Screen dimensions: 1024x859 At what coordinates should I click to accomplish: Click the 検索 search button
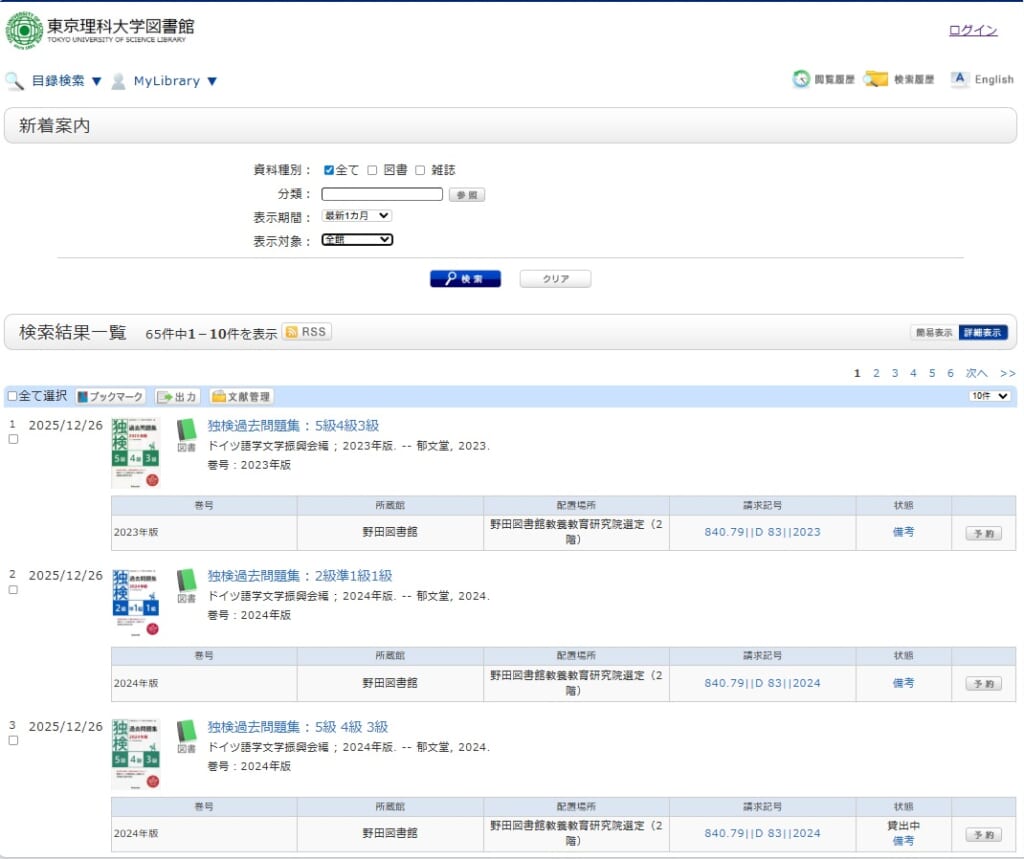(465, 279)
